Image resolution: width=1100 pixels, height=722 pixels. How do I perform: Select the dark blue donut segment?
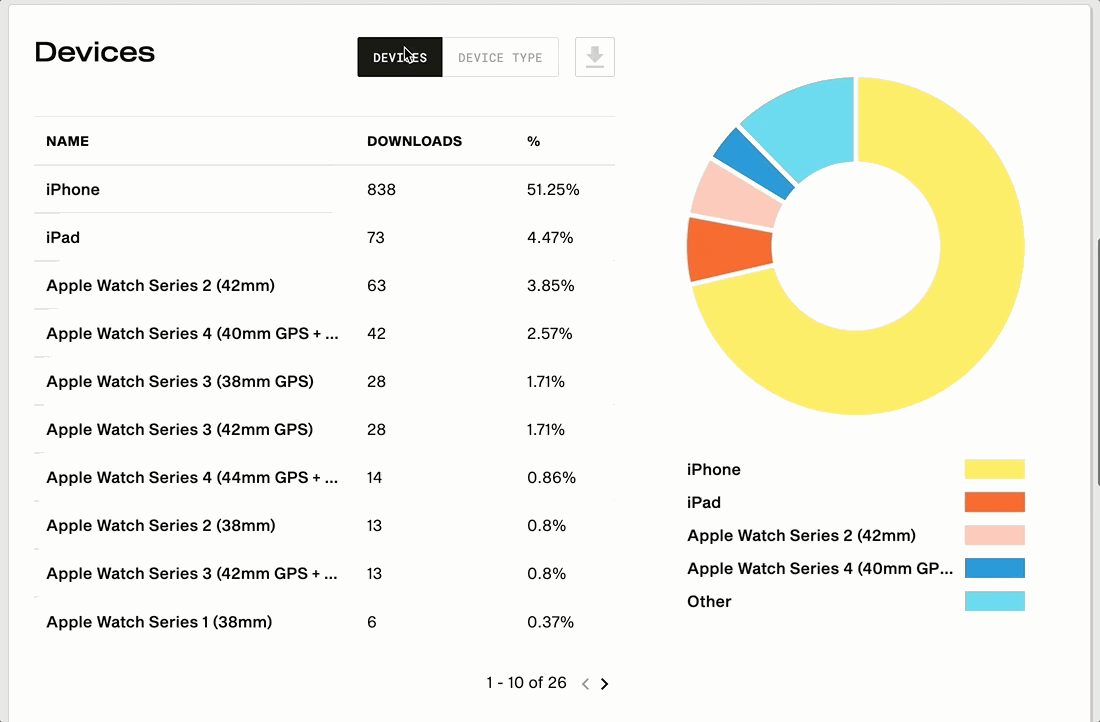click(x=754, y=163)
